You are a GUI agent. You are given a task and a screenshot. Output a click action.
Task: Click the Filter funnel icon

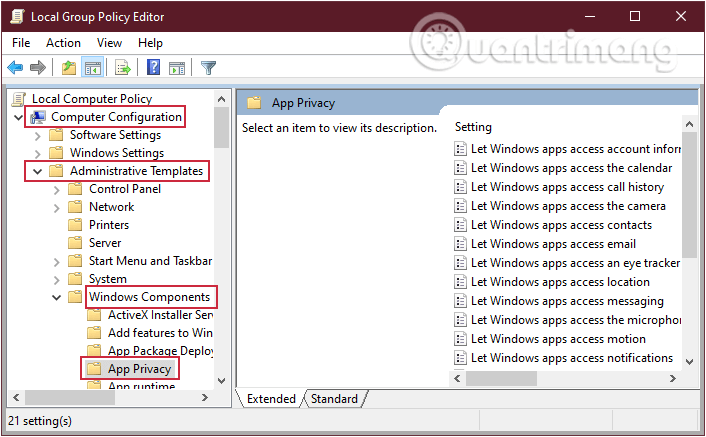click(x=208, y=68)
